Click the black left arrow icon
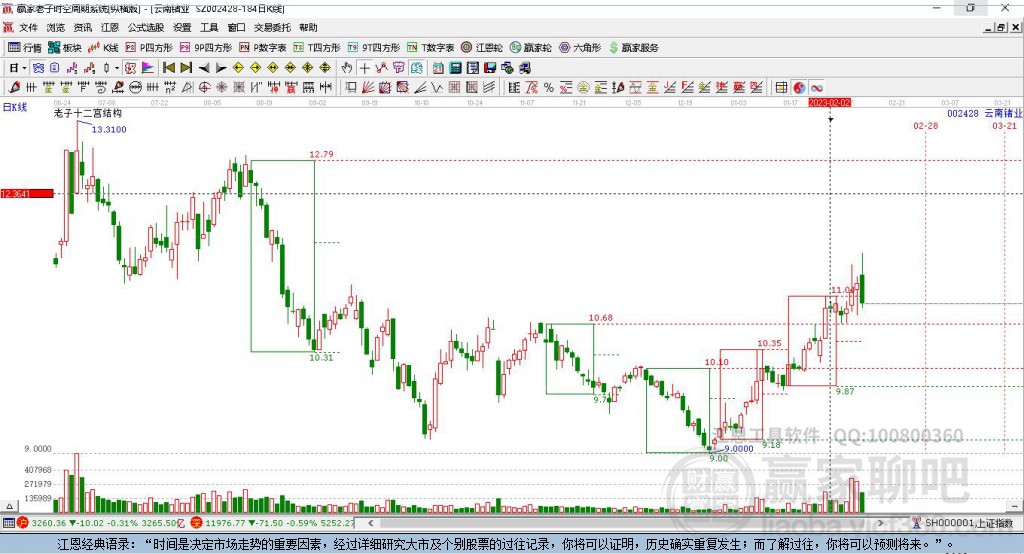Image resolution: width=1024 pixels, height=554 pixels. pos(204,68)
